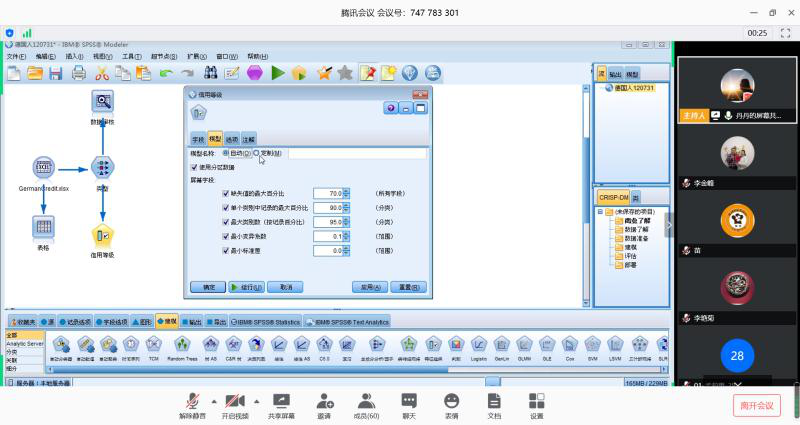Viewport: 800px width, 425px height.
Task: Click the 运行 button in dialog
Action: (x=246, y=287)
